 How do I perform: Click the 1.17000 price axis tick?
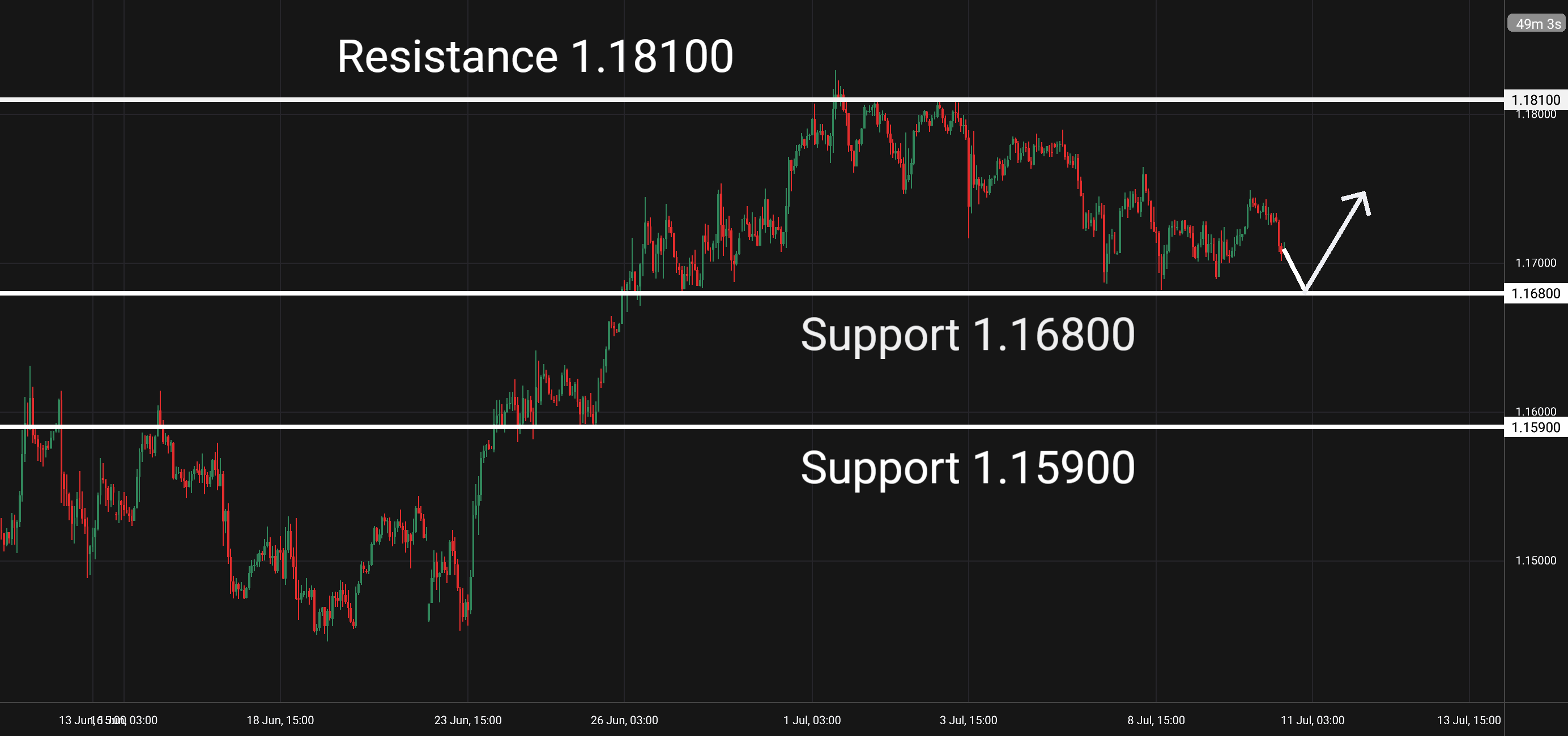1536,263
